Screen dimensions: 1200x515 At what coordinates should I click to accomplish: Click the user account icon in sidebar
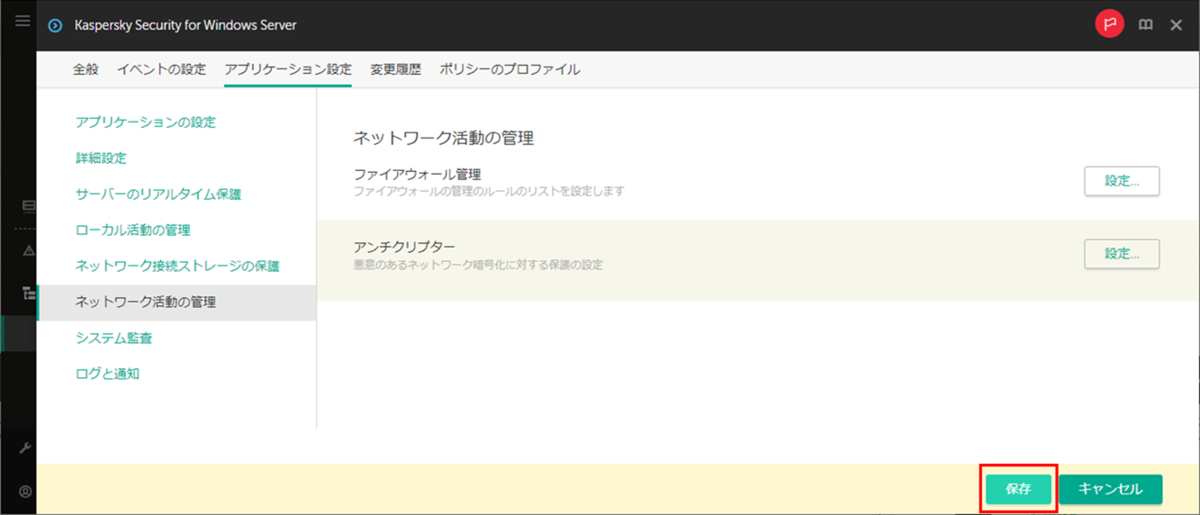tap(26, 491)
